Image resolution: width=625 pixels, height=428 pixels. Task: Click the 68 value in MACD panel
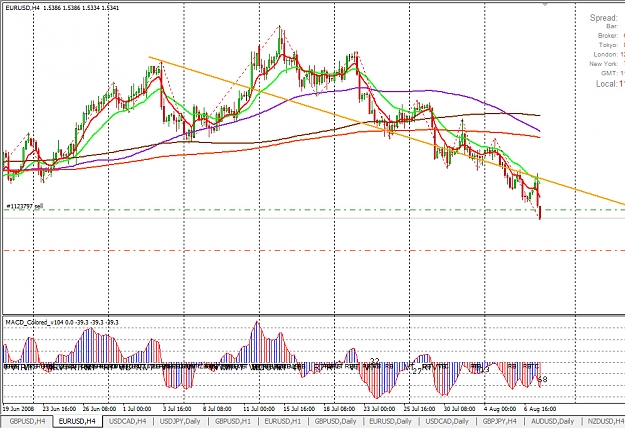pos(542,379)
